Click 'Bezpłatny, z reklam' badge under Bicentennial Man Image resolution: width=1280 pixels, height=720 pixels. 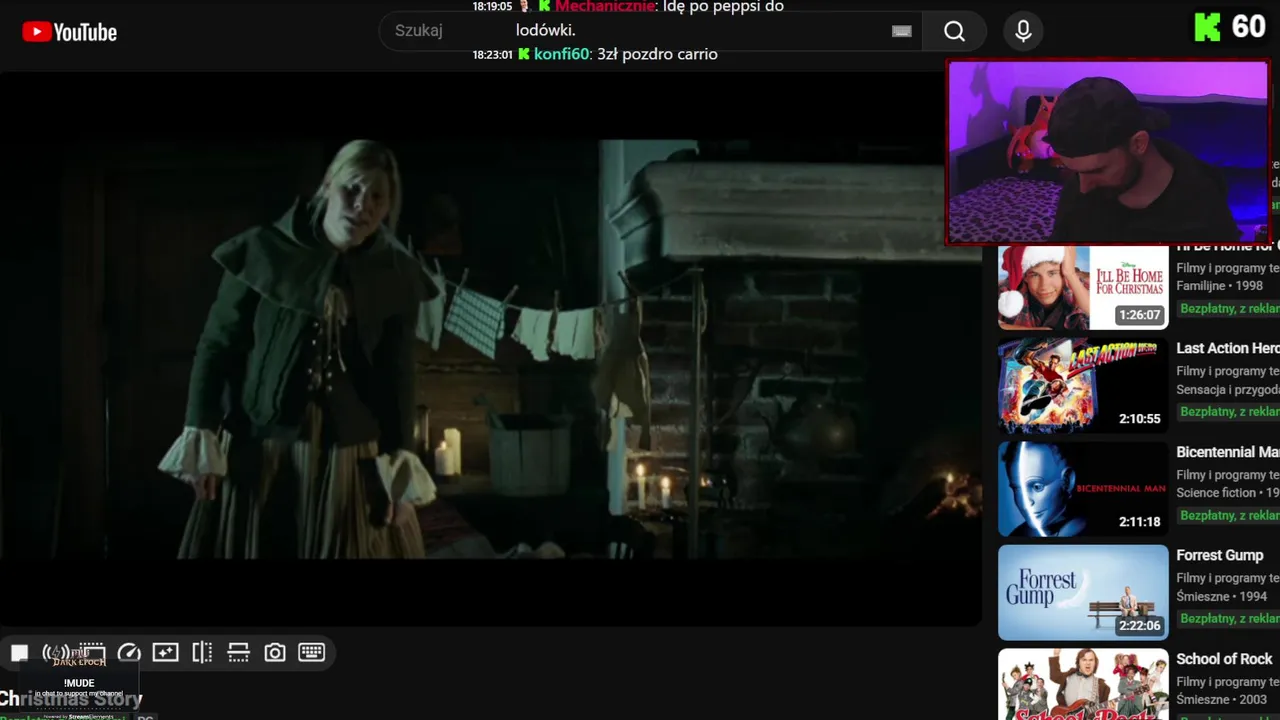click(x=1229, y=516)
